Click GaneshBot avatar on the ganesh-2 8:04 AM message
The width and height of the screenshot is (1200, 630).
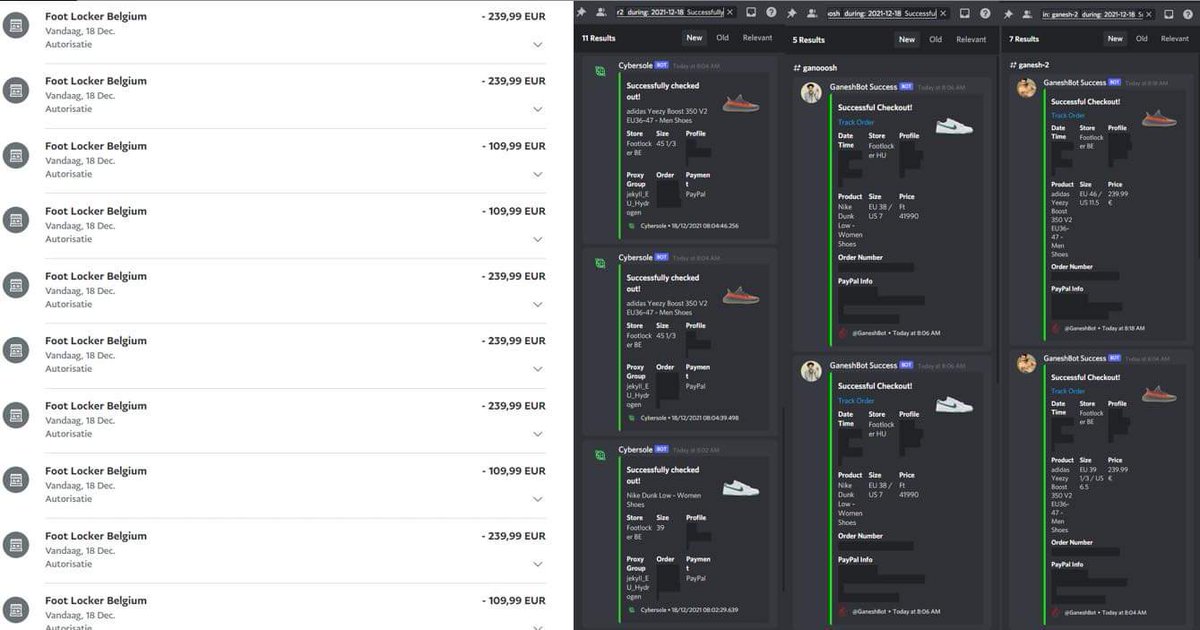pos(1027,364)
